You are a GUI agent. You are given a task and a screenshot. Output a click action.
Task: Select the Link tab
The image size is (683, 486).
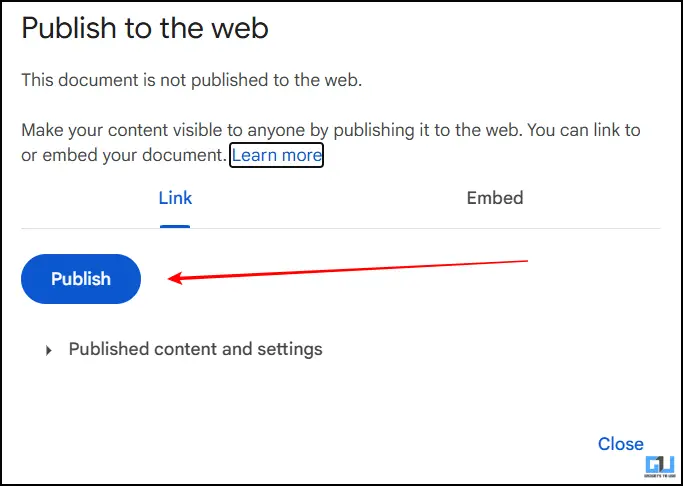point(175,198)
